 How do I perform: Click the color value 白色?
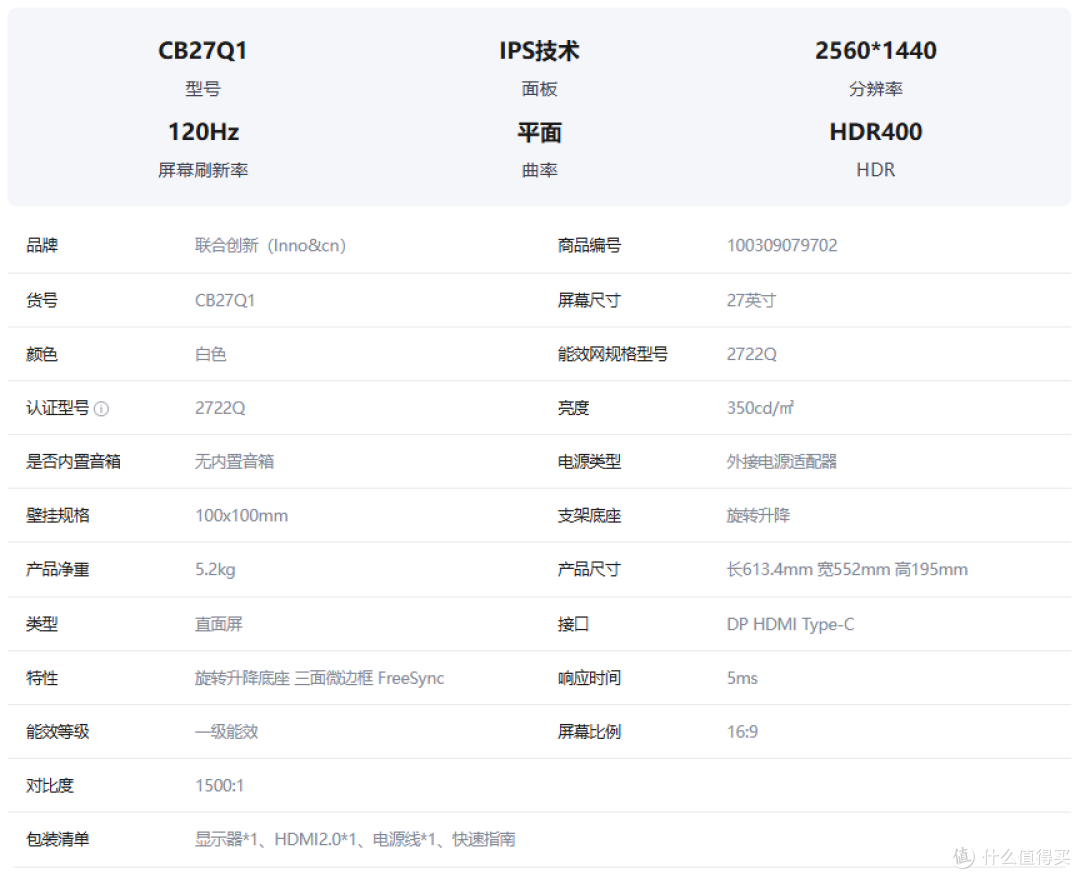click(211, 354)
